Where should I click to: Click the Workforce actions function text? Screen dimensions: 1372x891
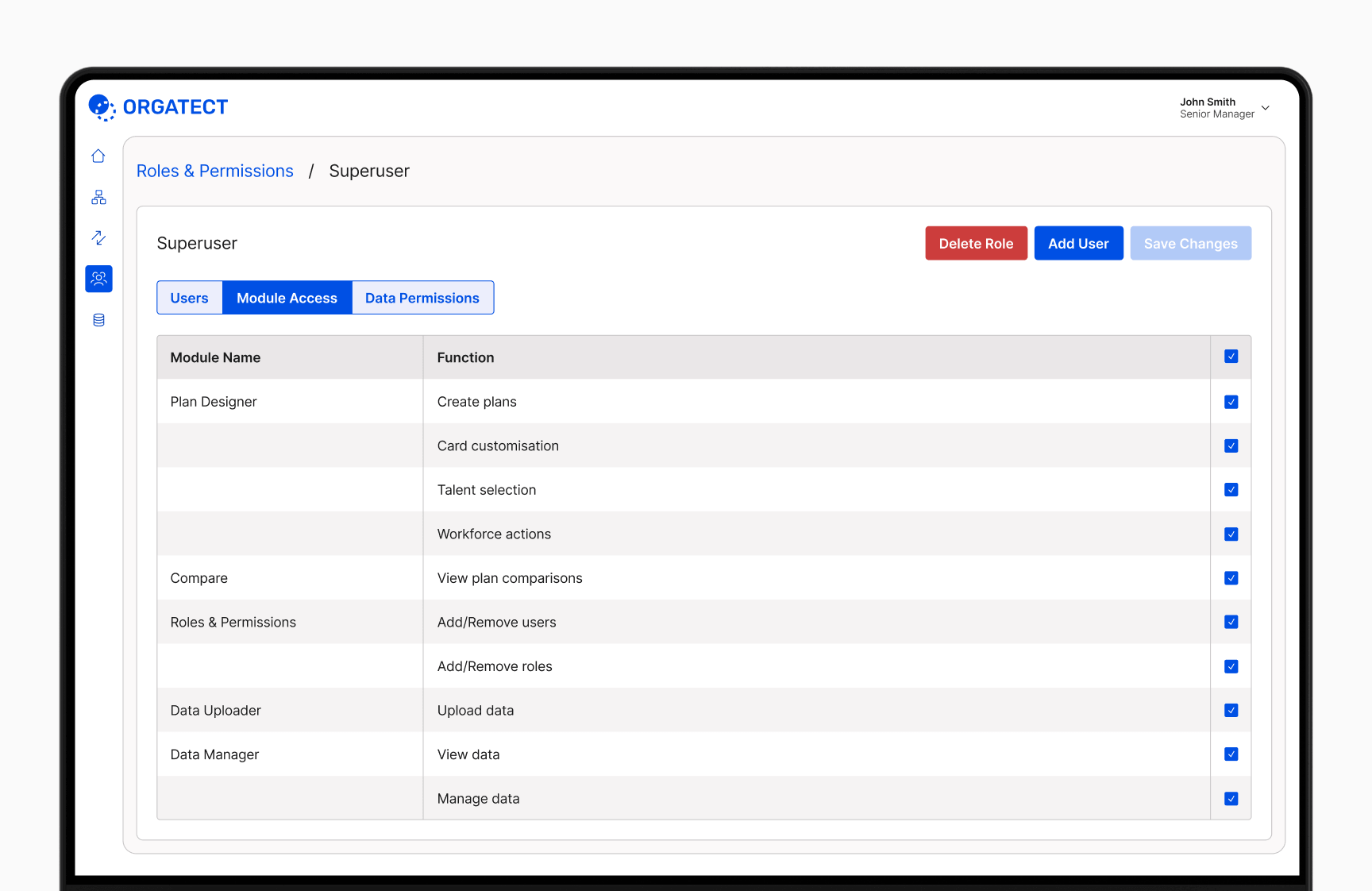494,534
